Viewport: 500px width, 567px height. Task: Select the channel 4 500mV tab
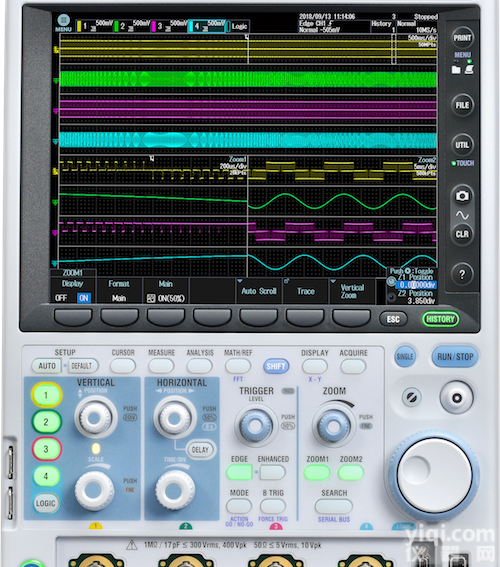207,26
